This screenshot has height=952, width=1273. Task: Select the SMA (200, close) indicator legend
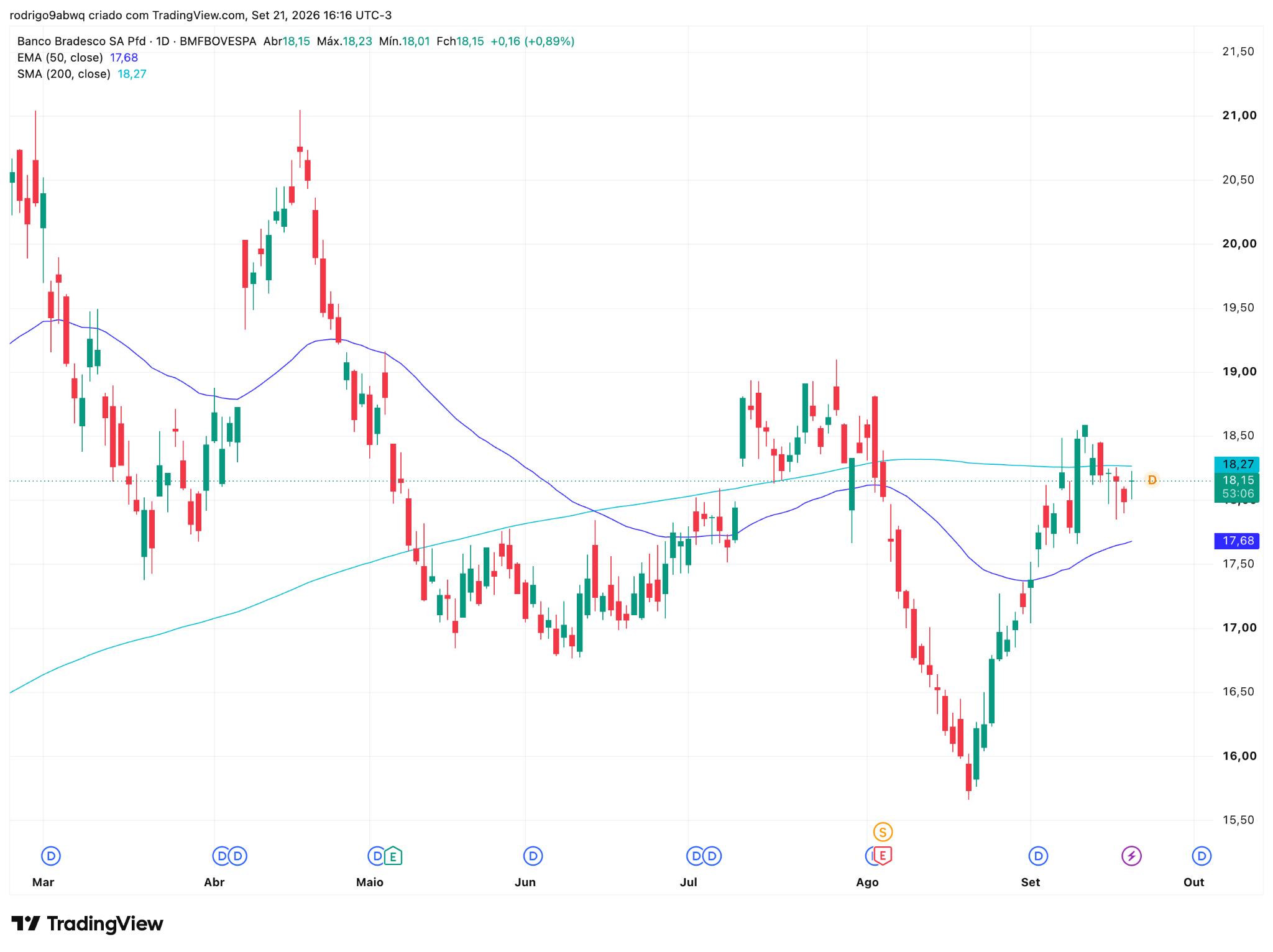[x=64, y=74]
